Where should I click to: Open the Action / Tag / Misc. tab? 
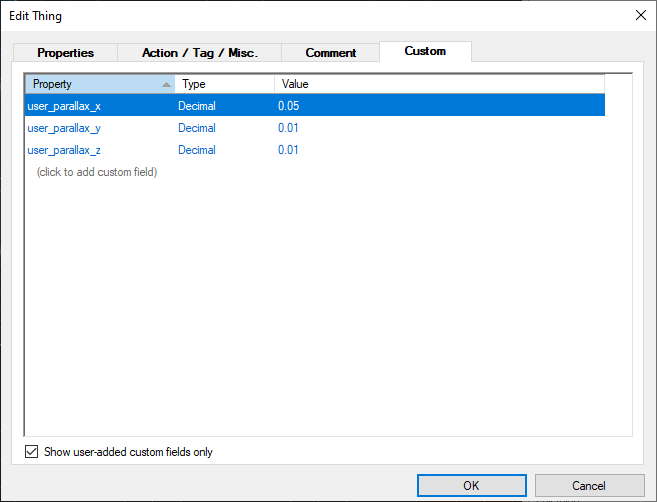click(199, 53)
